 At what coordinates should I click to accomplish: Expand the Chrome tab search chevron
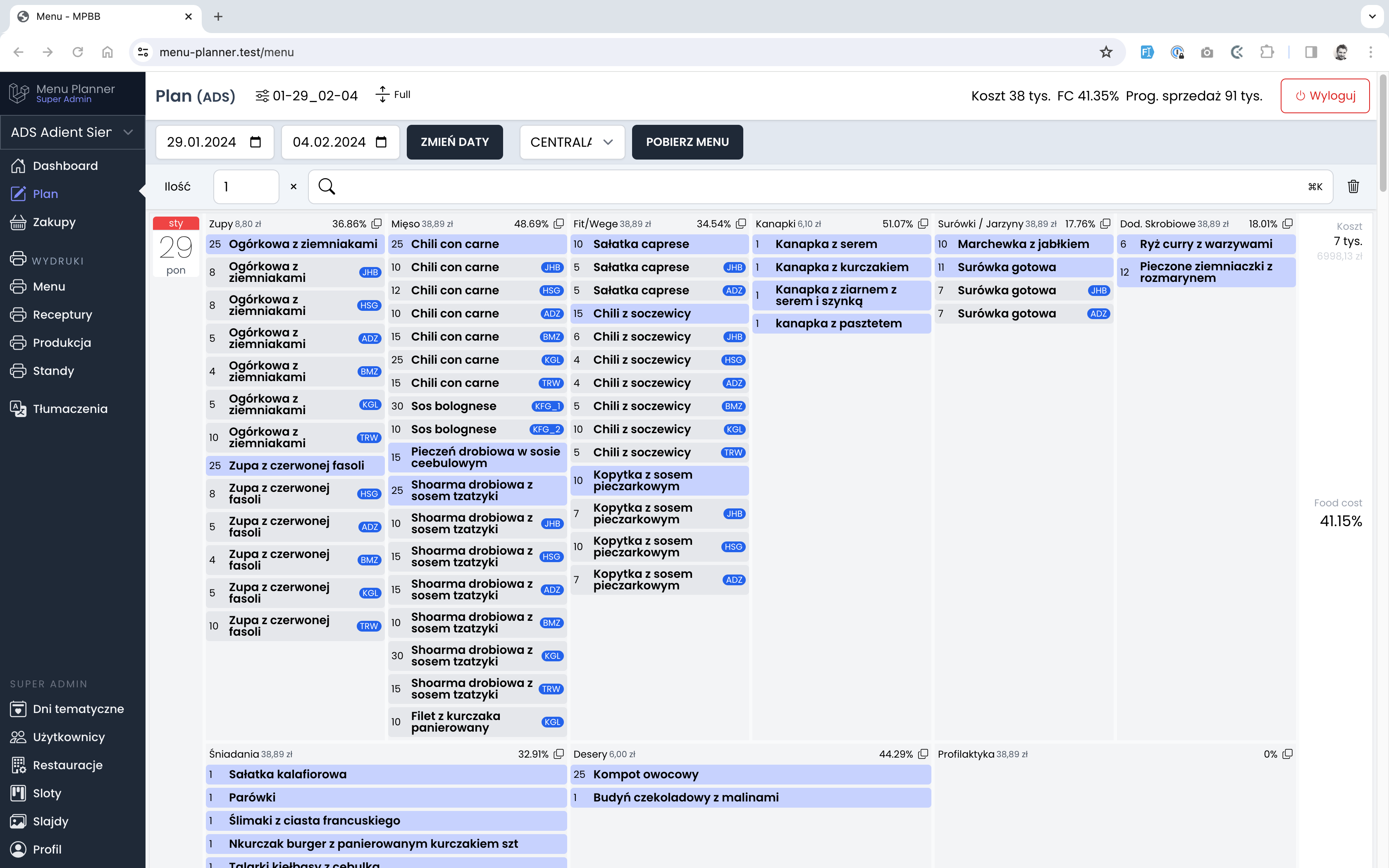(x=1372, y=16)
